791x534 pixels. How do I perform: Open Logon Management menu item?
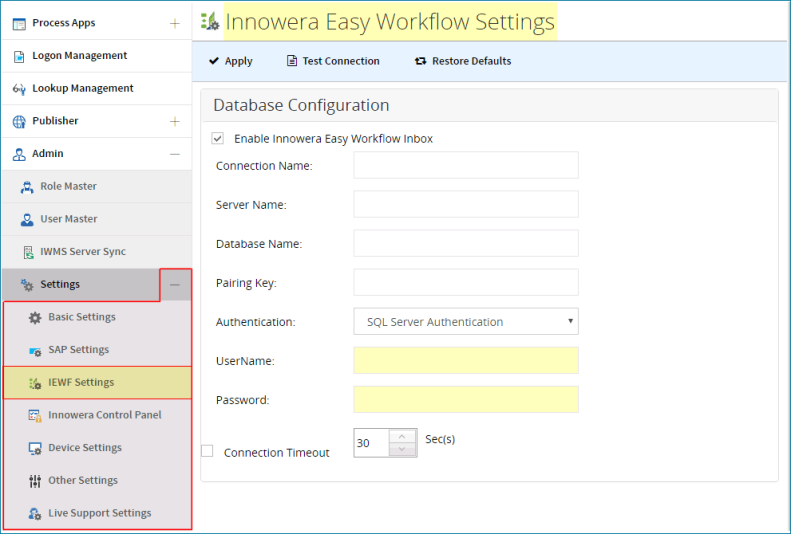[96, 56]
